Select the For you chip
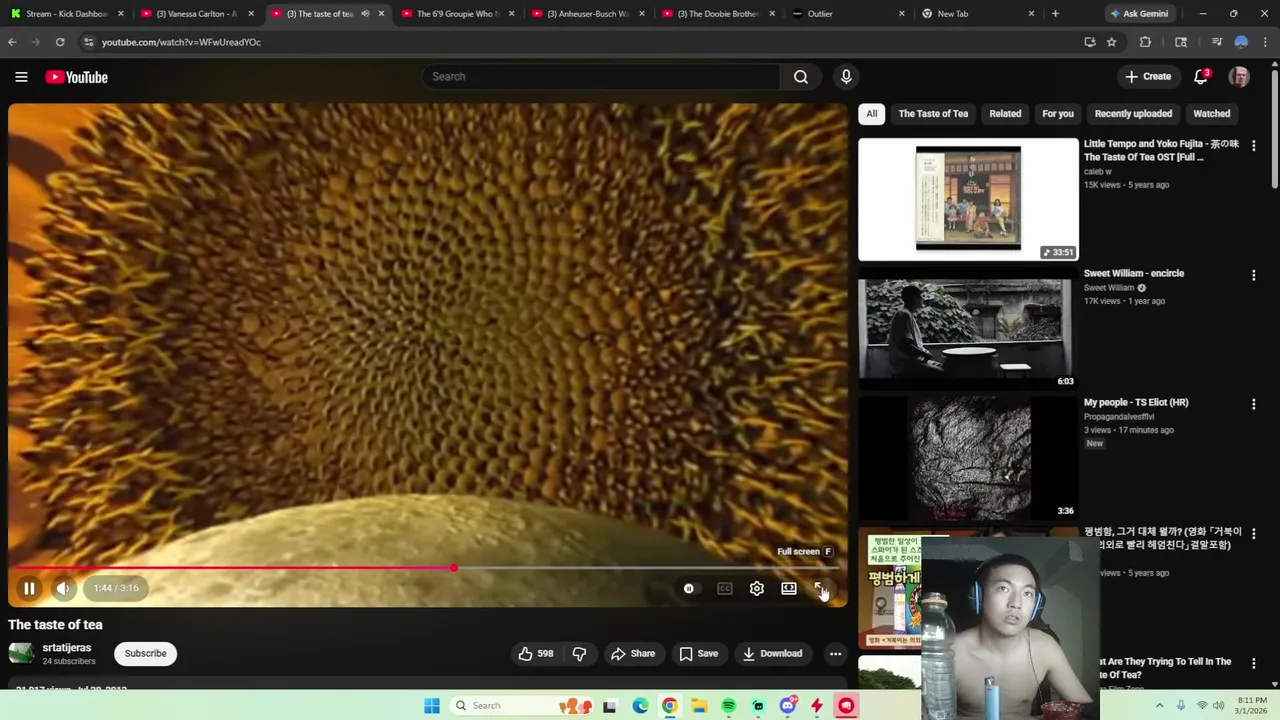The width and height of the screenshot is (1280, 720). 1057,114
